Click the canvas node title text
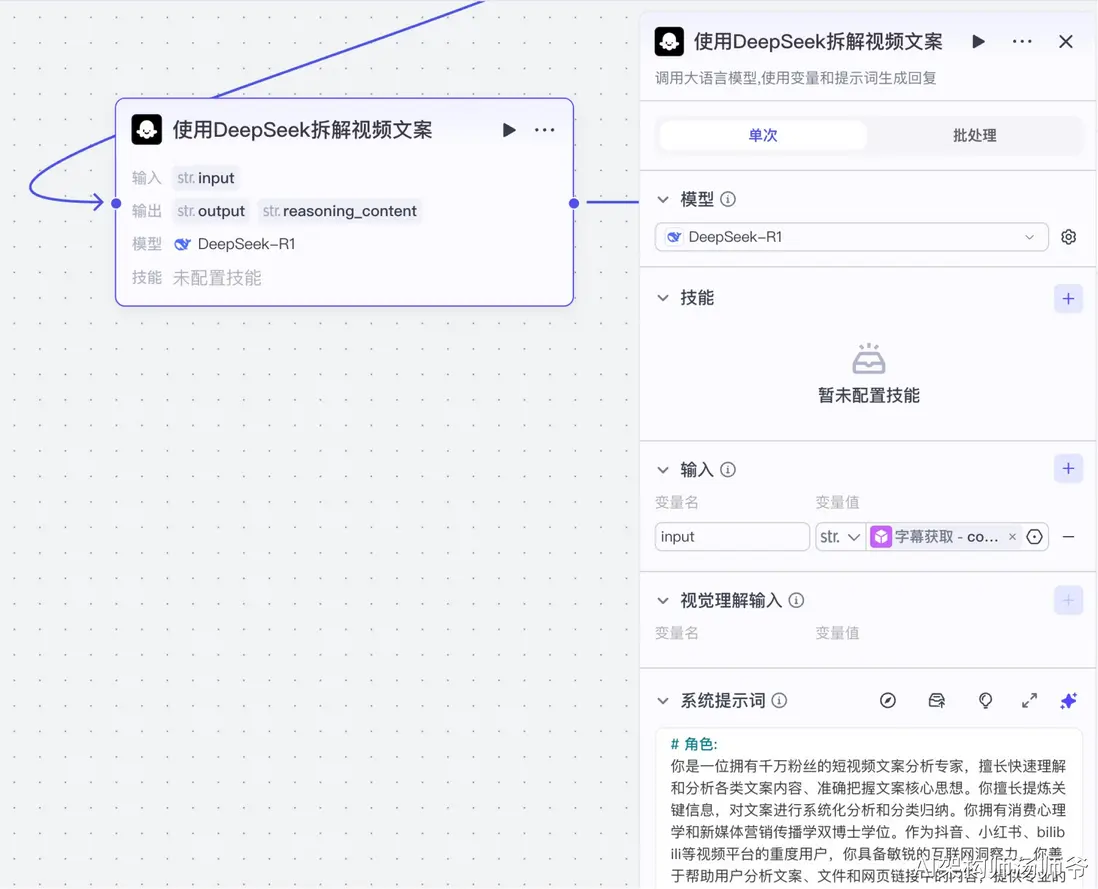The width and height of the screenshot is (1098, 889). coord(303,130)
